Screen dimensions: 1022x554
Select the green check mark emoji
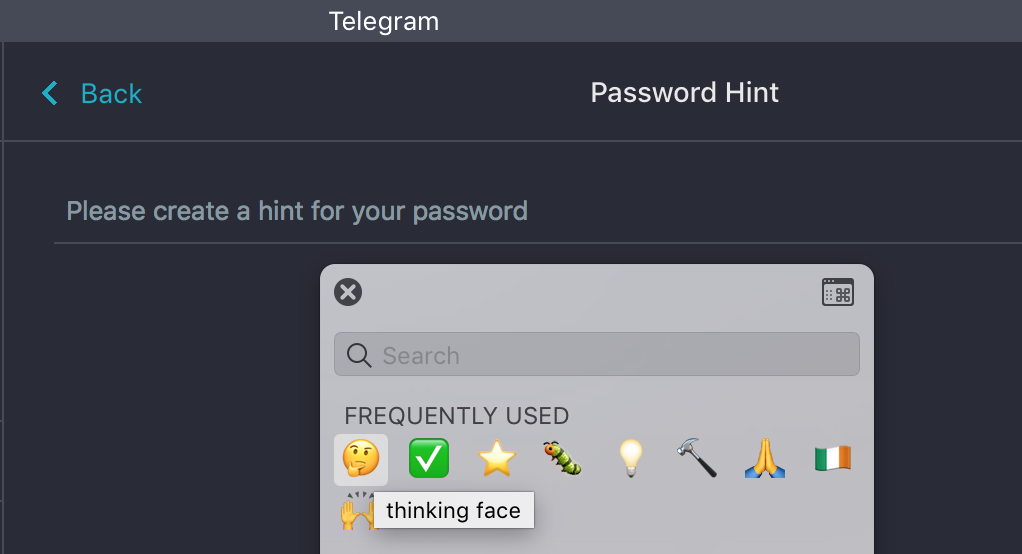tap(429, 459)
